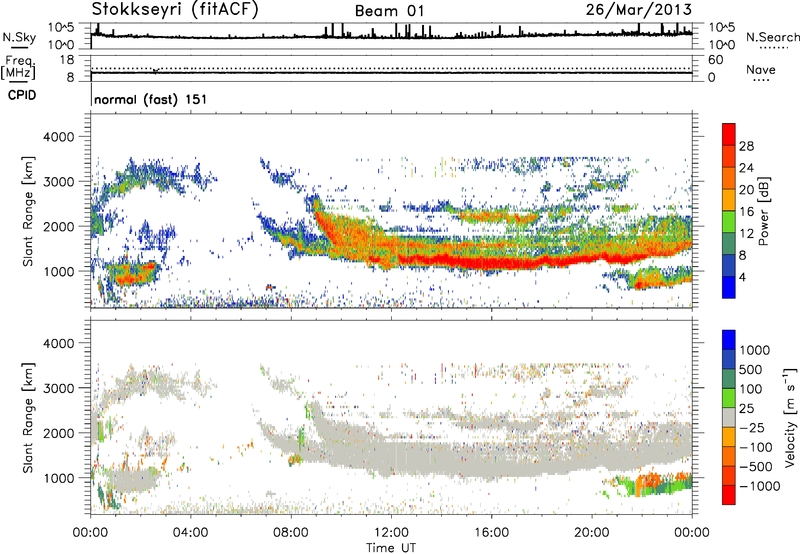
Task: Click the 08:00 time axis tick label
Action: click(291, 533)
